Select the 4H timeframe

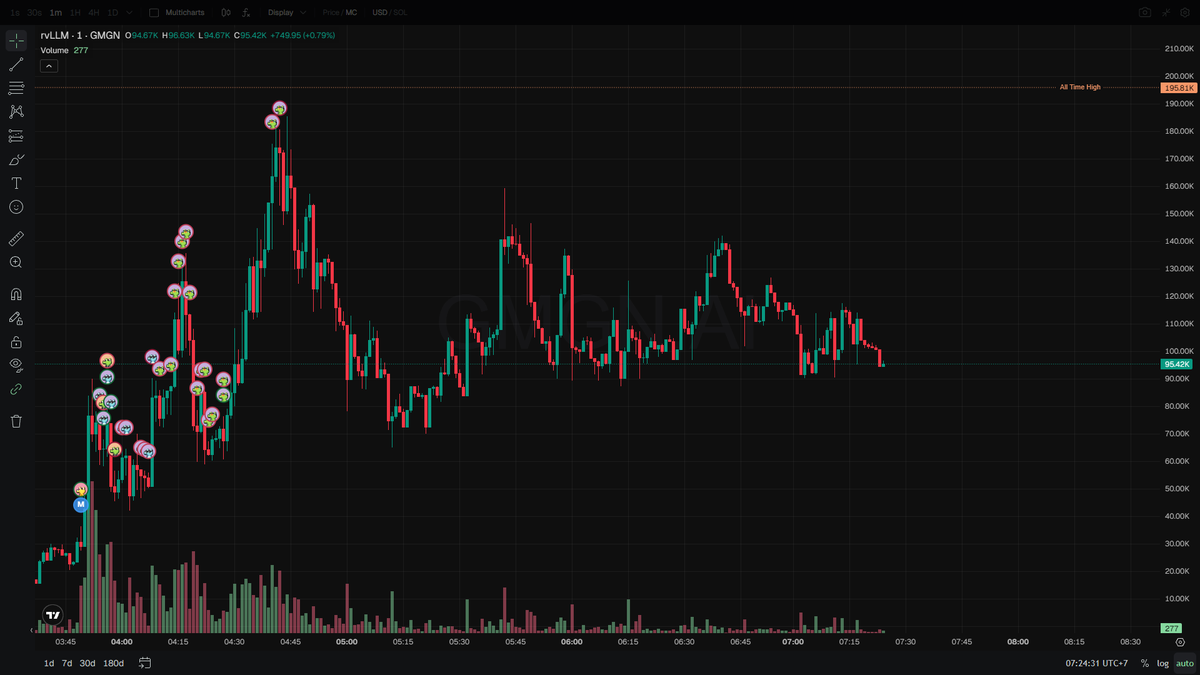pos(93,12)
